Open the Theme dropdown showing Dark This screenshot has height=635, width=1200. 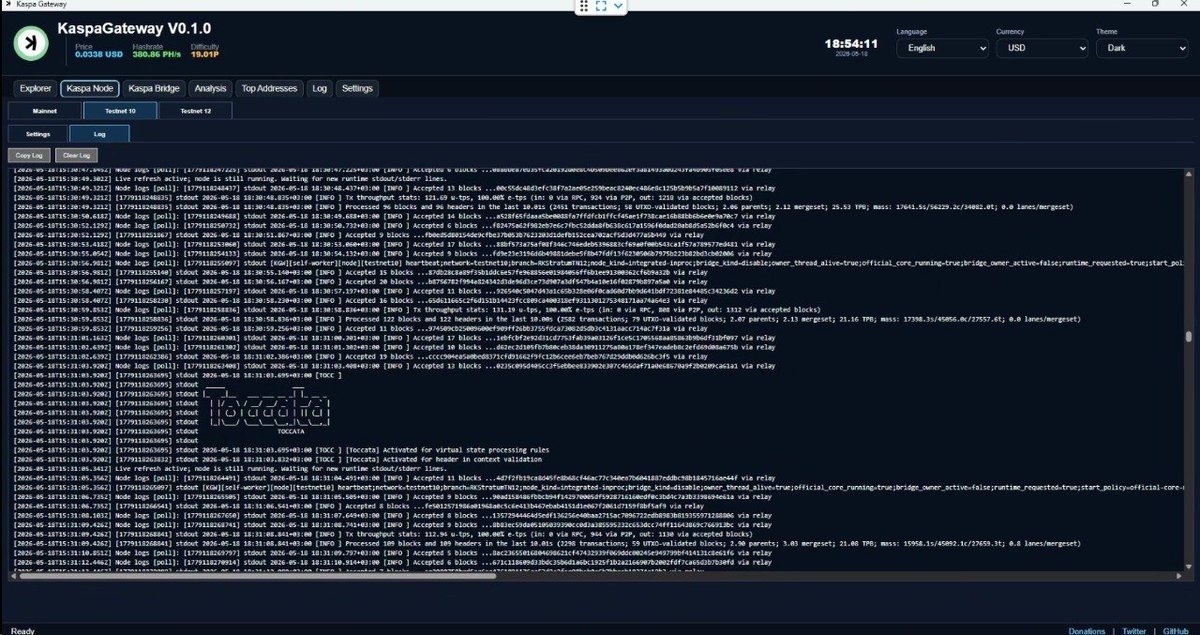click(x=1144, y=47)
